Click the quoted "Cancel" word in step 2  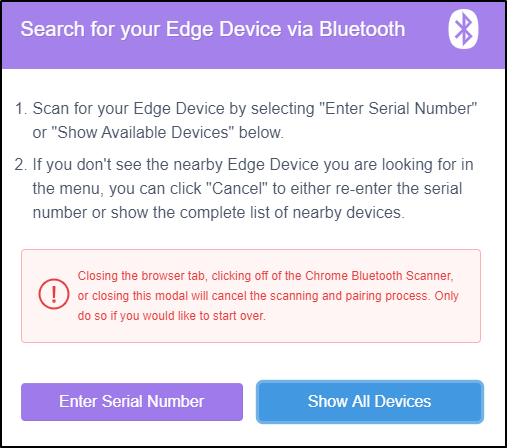click(237, 189)
